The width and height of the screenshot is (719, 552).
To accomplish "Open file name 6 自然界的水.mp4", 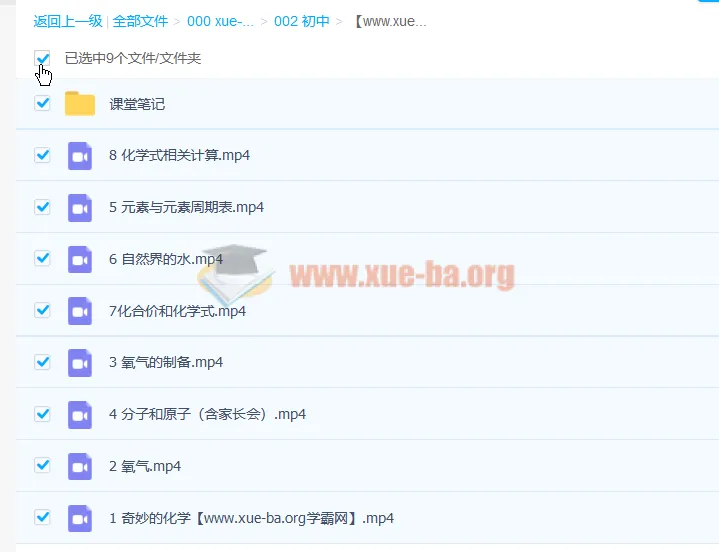I will (166, 259).
